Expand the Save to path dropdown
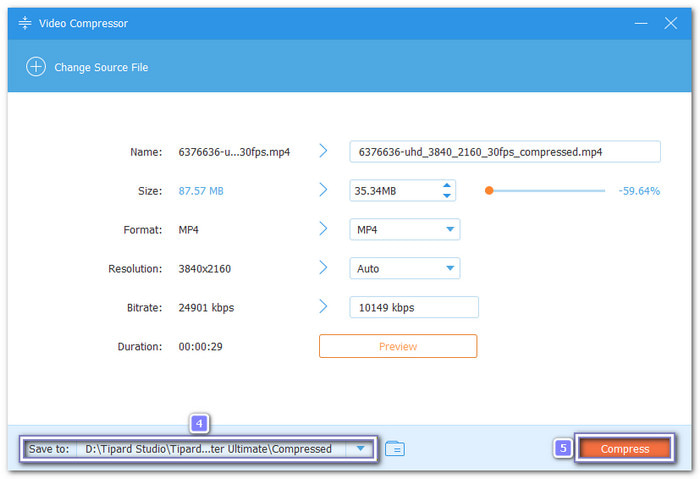This screenshot has width=700, height=479. pos(360,449)
